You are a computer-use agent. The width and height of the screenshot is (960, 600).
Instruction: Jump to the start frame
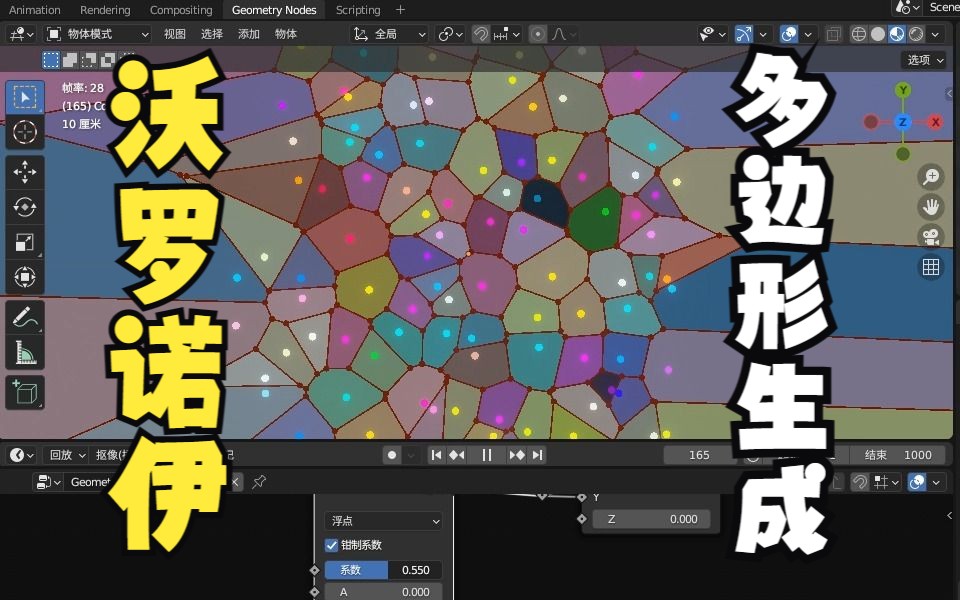[x=436, y=455]
